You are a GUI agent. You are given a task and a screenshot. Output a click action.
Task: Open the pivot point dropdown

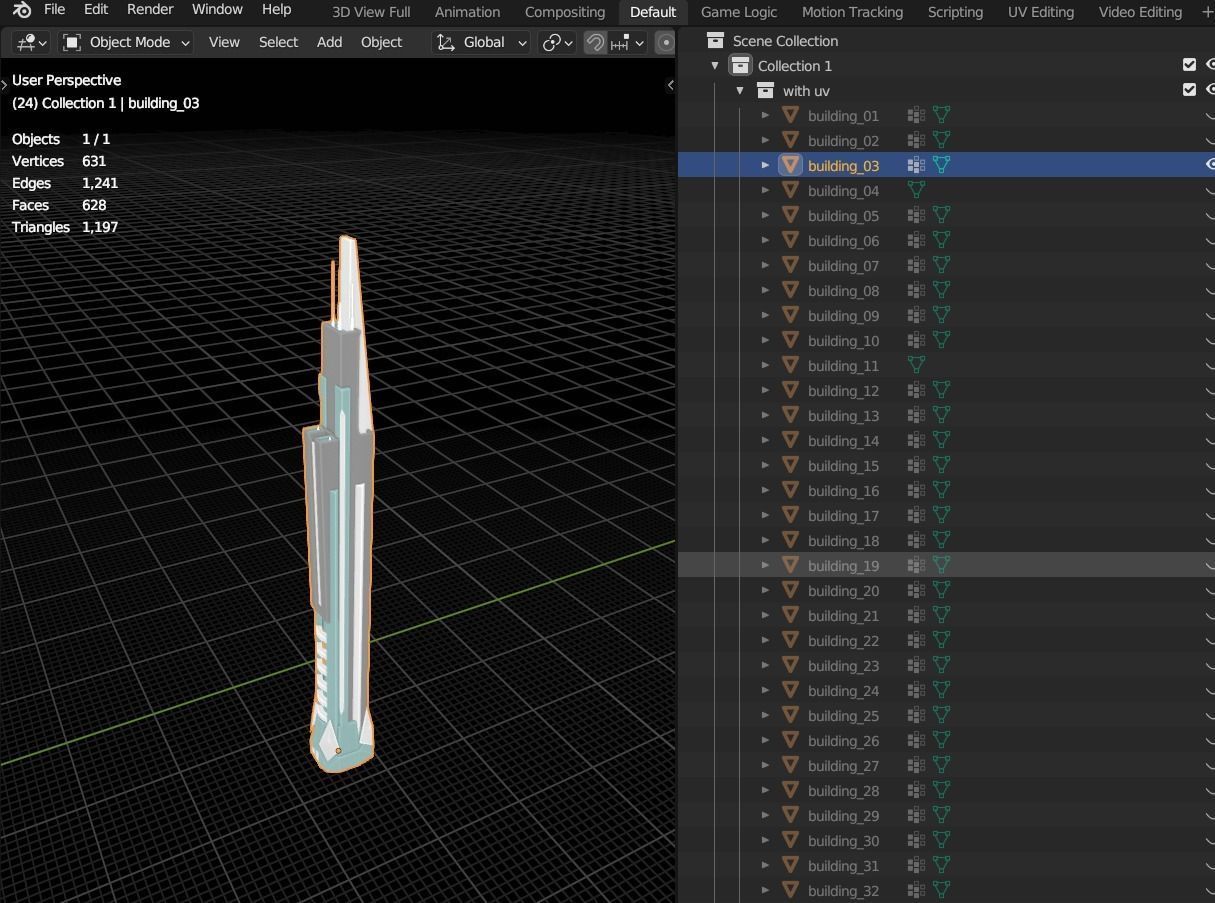pos(557,42)
